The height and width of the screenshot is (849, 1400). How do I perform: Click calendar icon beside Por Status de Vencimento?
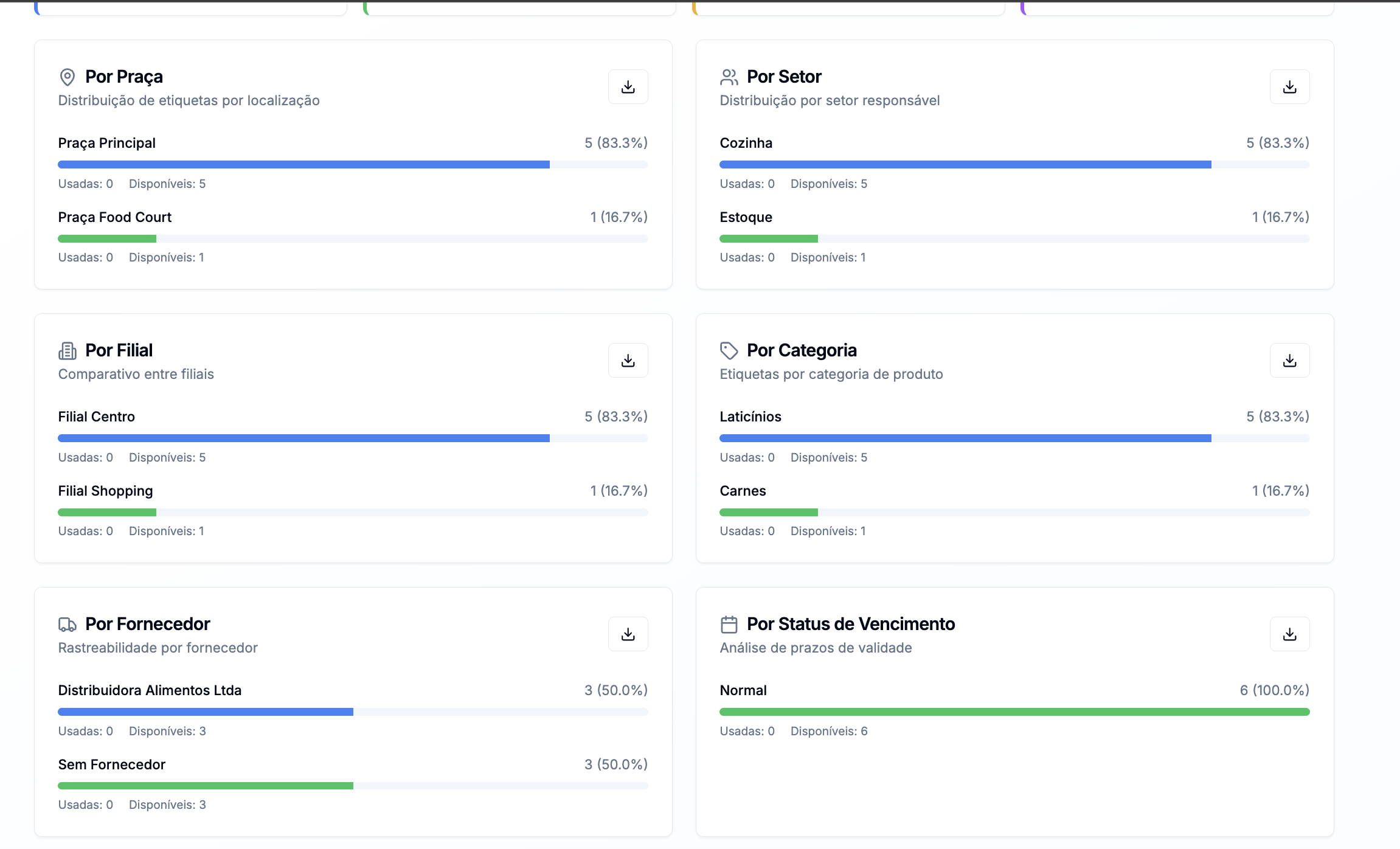(729, 625)
